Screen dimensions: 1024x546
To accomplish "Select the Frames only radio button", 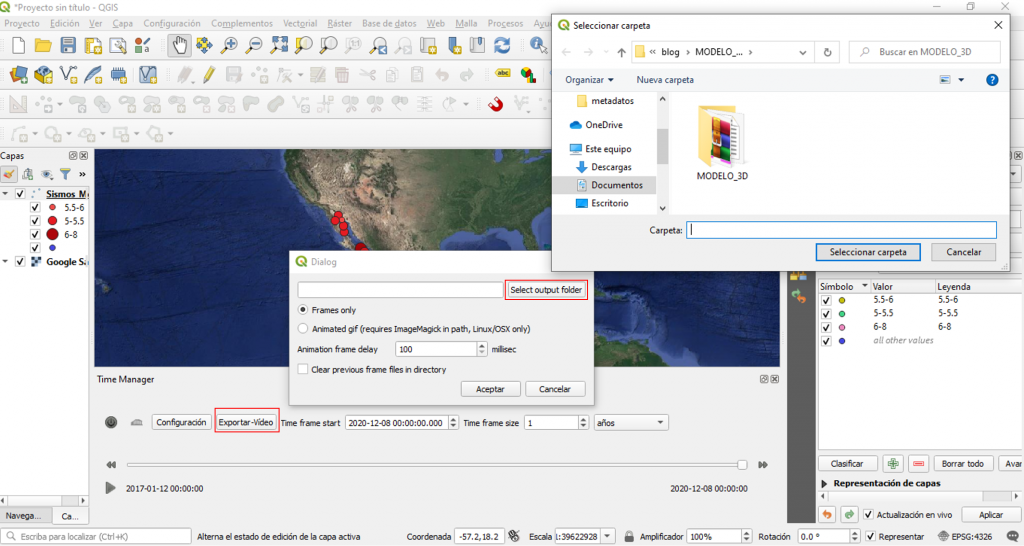I will coord(304,310).
